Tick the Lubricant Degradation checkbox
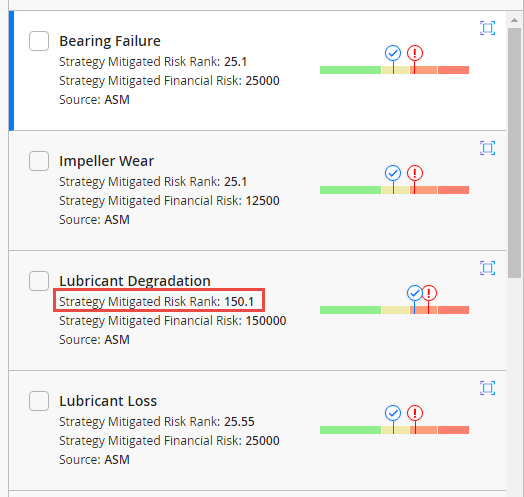The image size is (524, 497). [x=39, y=281]
